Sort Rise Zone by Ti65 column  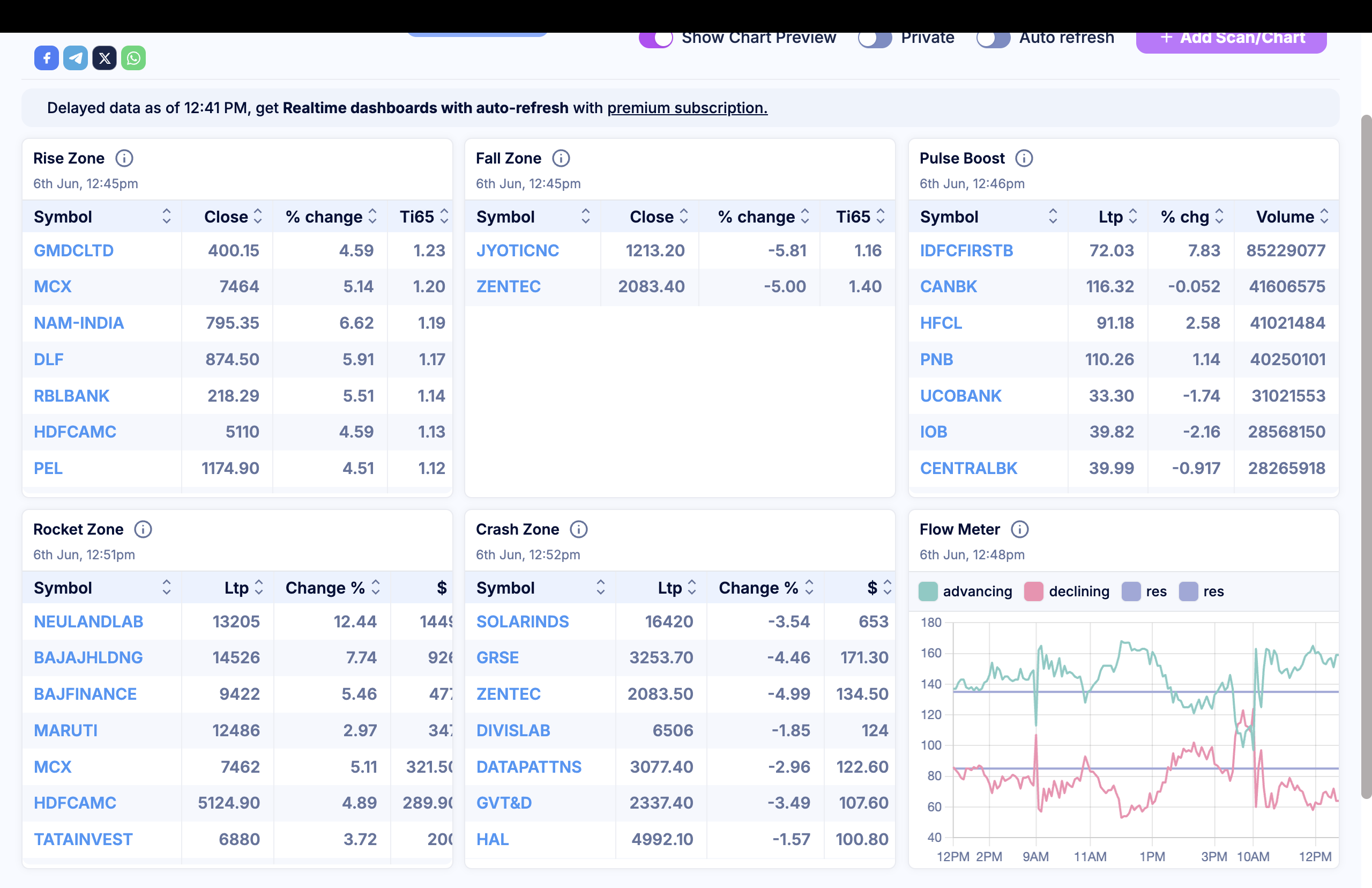444,216
